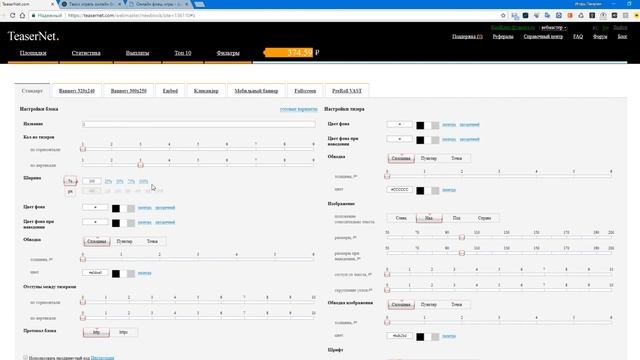This screenshot has height=360, width=640.
Task: Click the Выйти logout link
Action: [x=620, y=28]
